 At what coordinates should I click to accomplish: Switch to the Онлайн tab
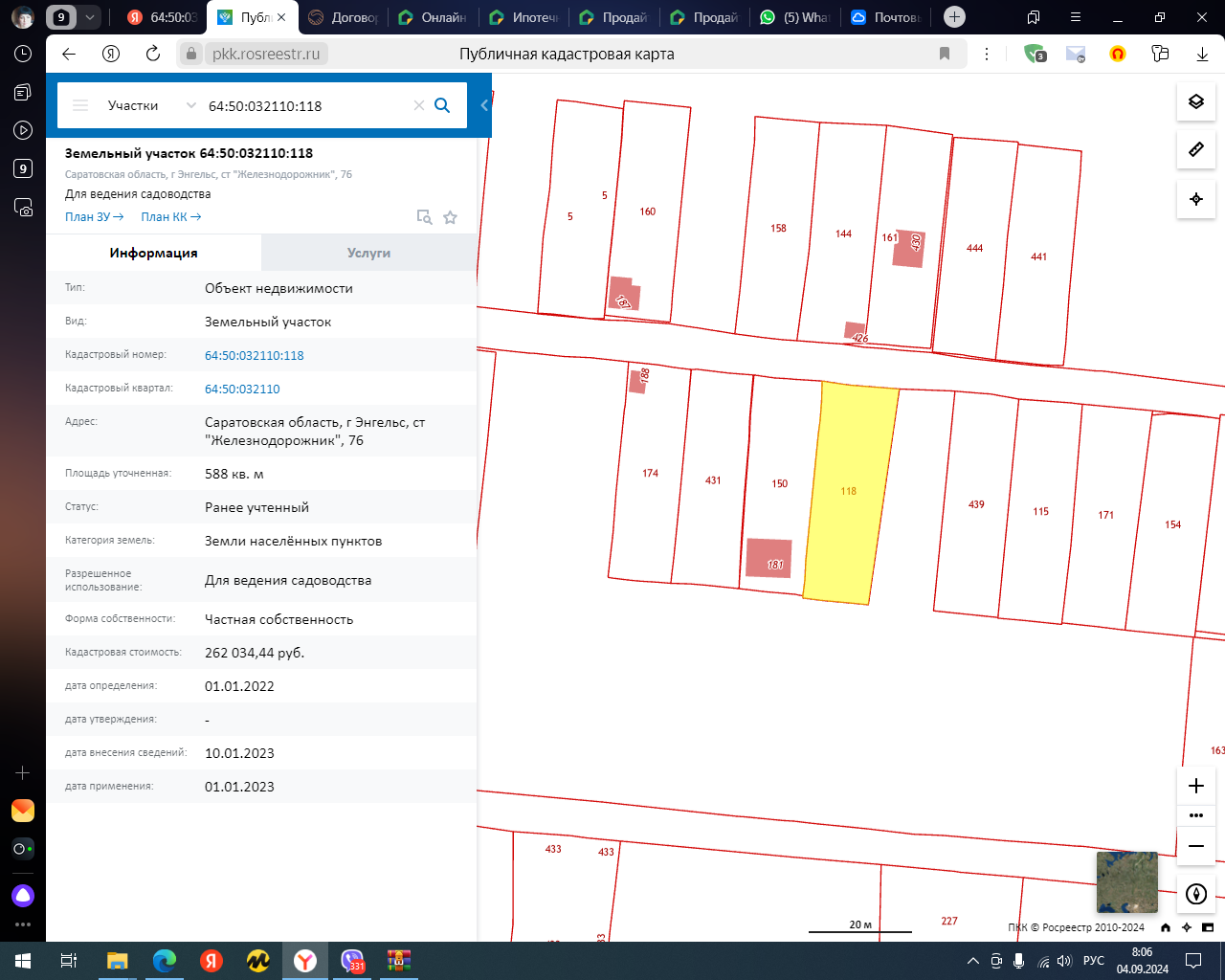tap(433, 17)
